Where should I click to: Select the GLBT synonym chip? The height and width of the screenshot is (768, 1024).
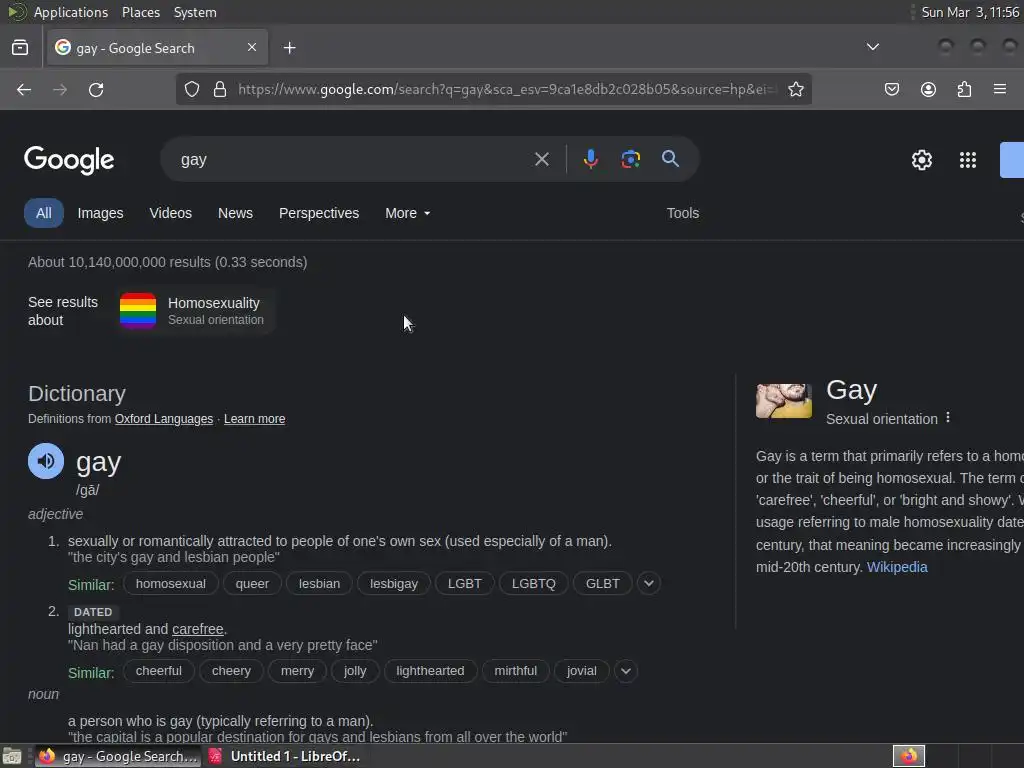(x=602, y=583)
